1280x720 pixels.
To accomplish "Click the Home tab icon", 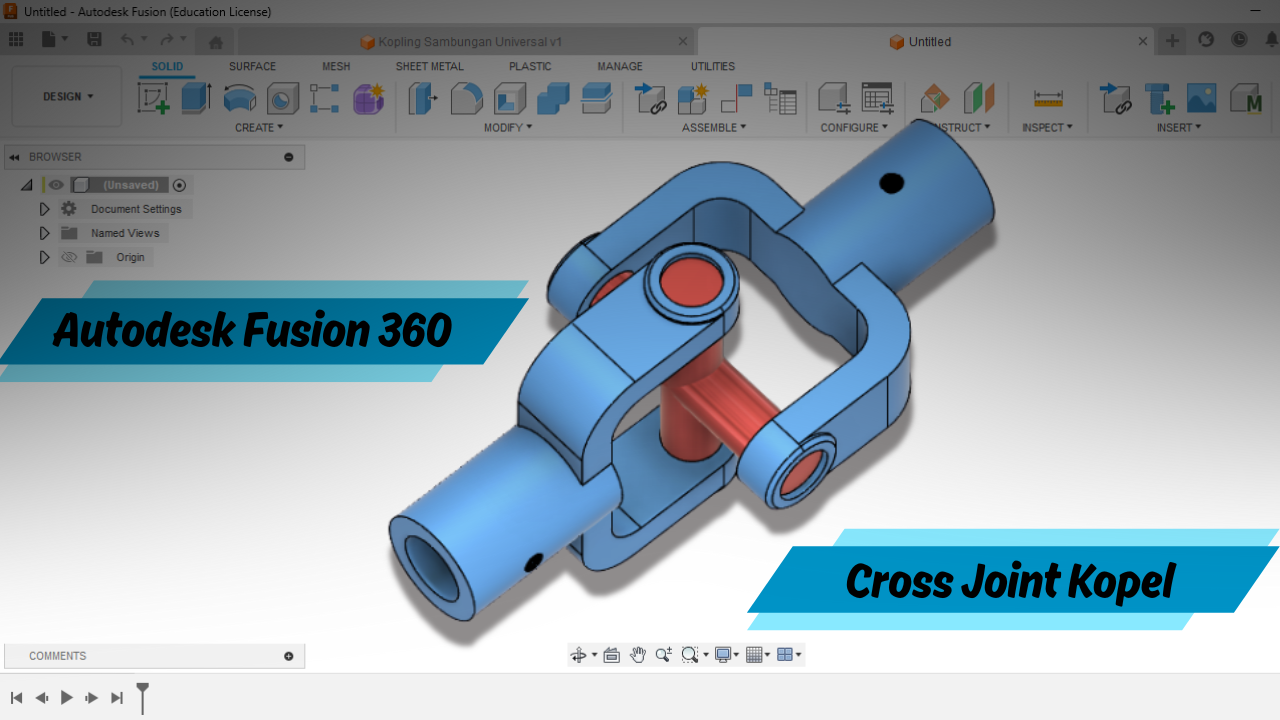I will [215, 42].
